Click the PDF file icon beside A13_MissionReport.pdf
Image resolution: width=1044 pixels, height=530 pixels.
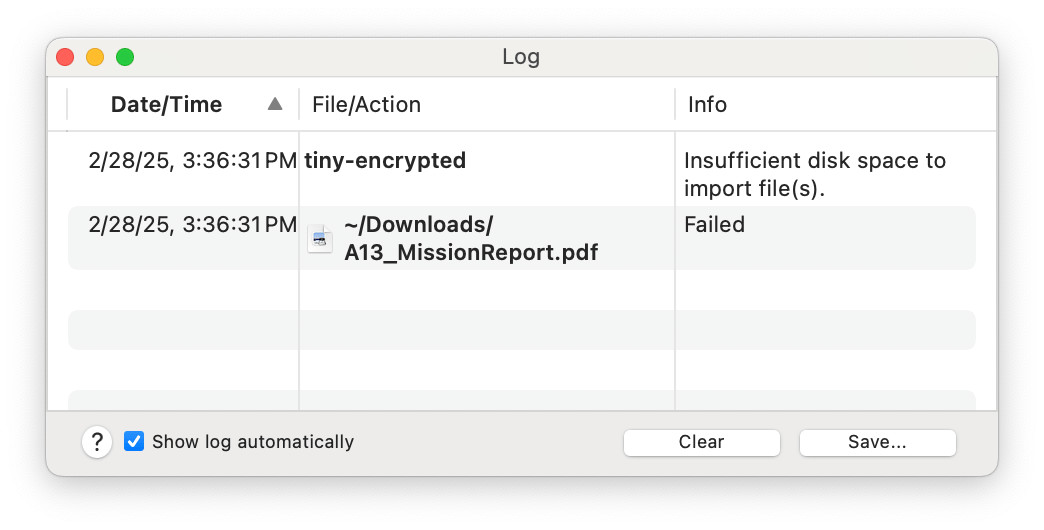click(x=320, y=239)
